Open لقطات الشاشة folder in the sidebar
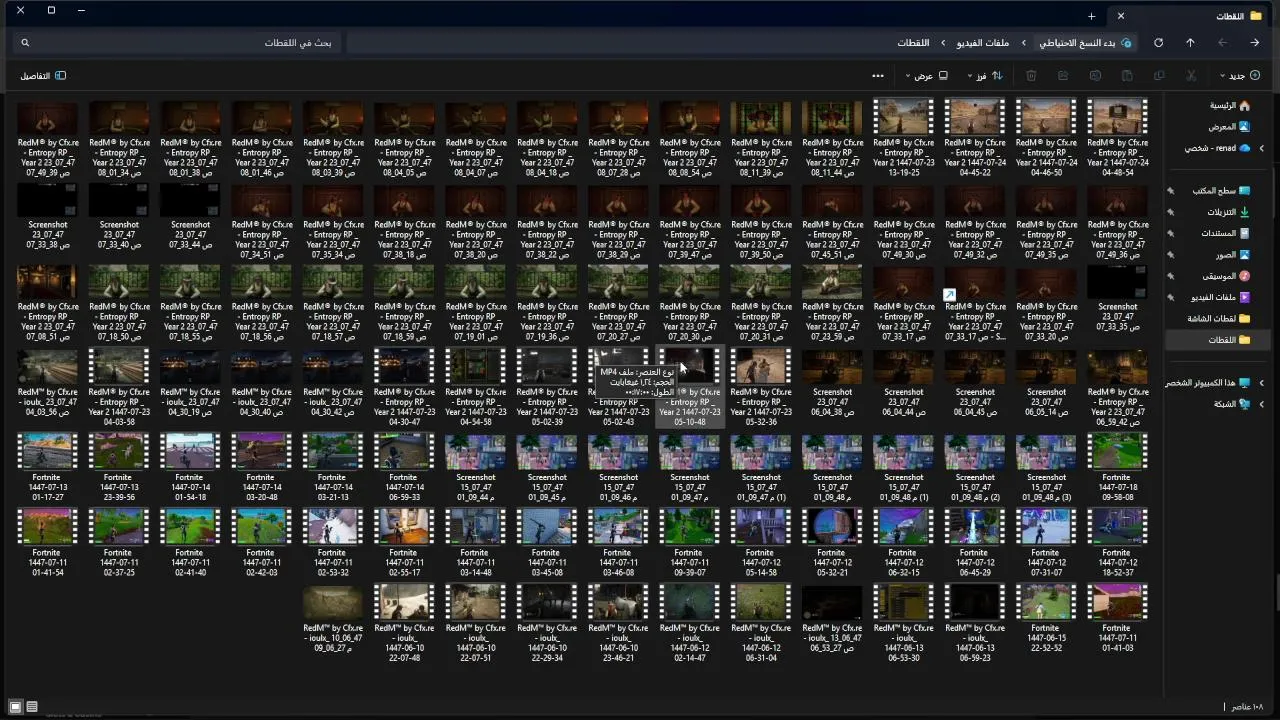The image size is (1280, 720). pyautogui.click(x=1217, y=319)
